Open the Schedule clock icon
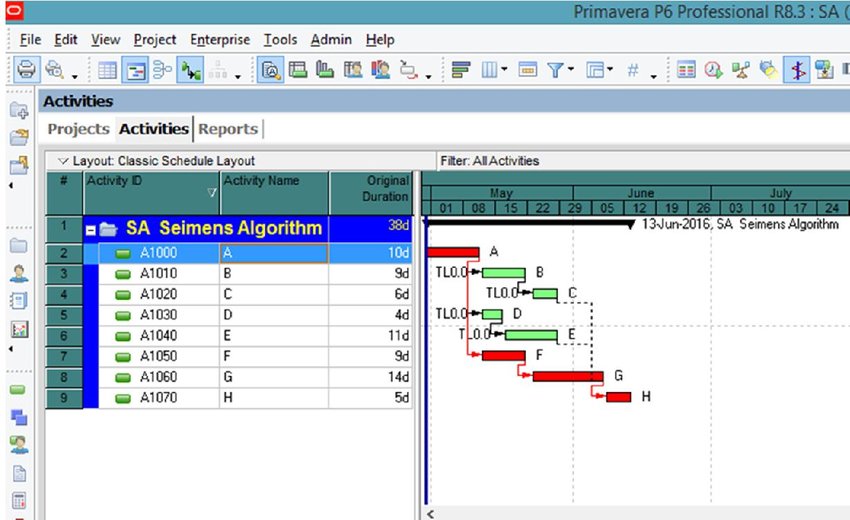850x520 pixels. (x=713, y=70)
